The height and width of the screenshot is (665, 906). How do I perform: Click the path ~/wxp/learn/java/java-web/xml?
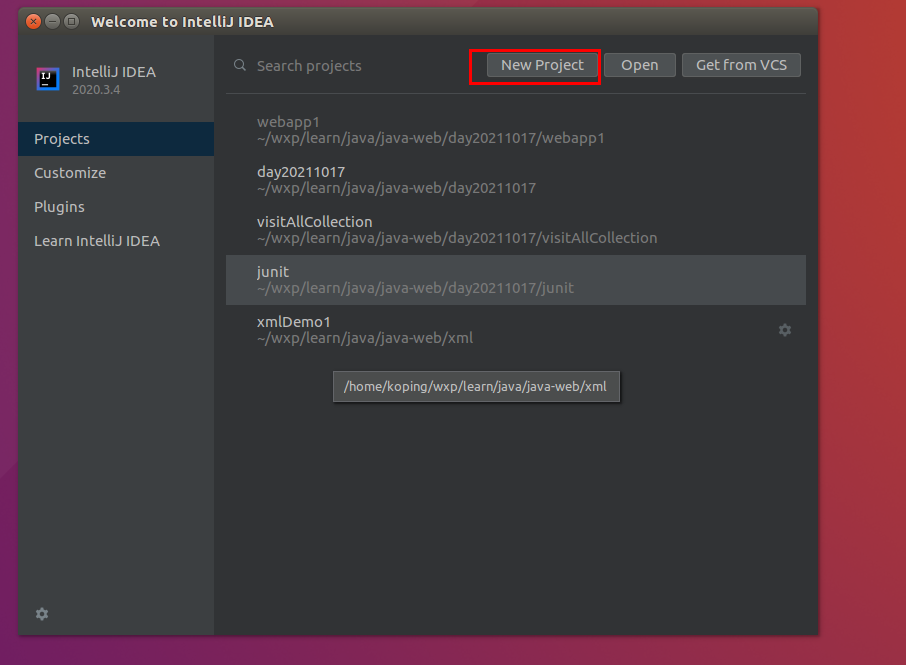tap(365, 338)
